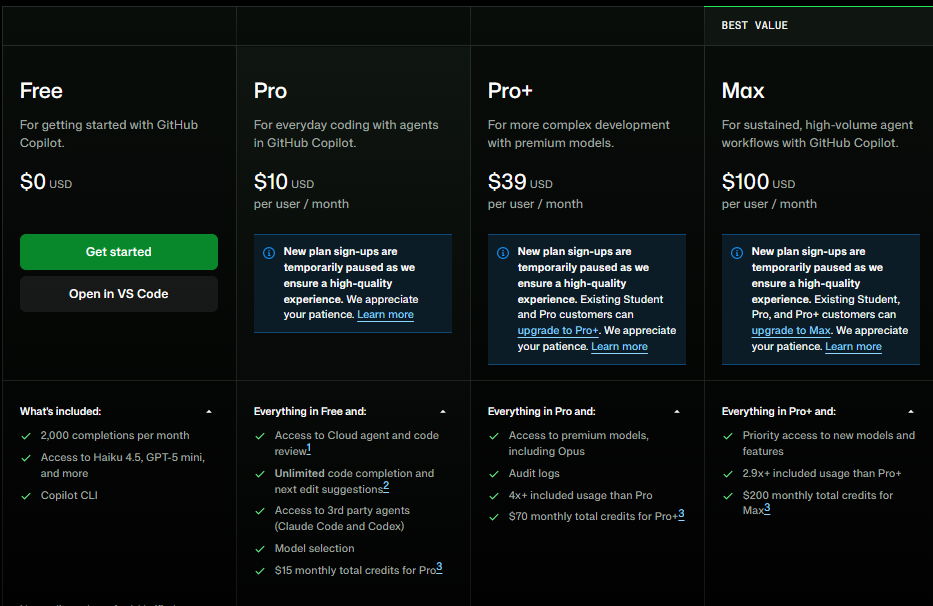The image size is (933, 606).
Task: Click the Copilot CLI feature text
Action: pos(69,495)
